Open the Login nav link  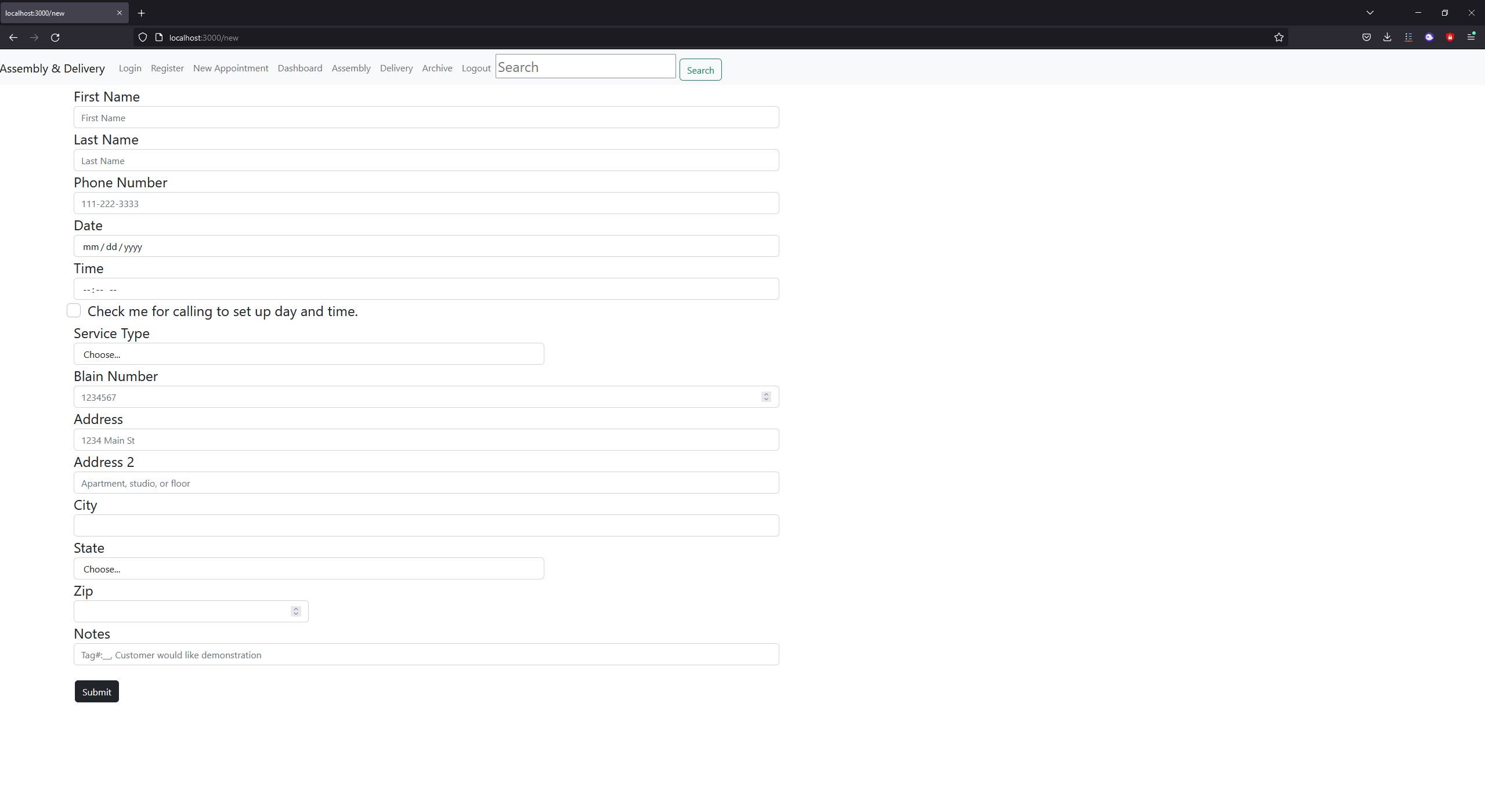130,68
